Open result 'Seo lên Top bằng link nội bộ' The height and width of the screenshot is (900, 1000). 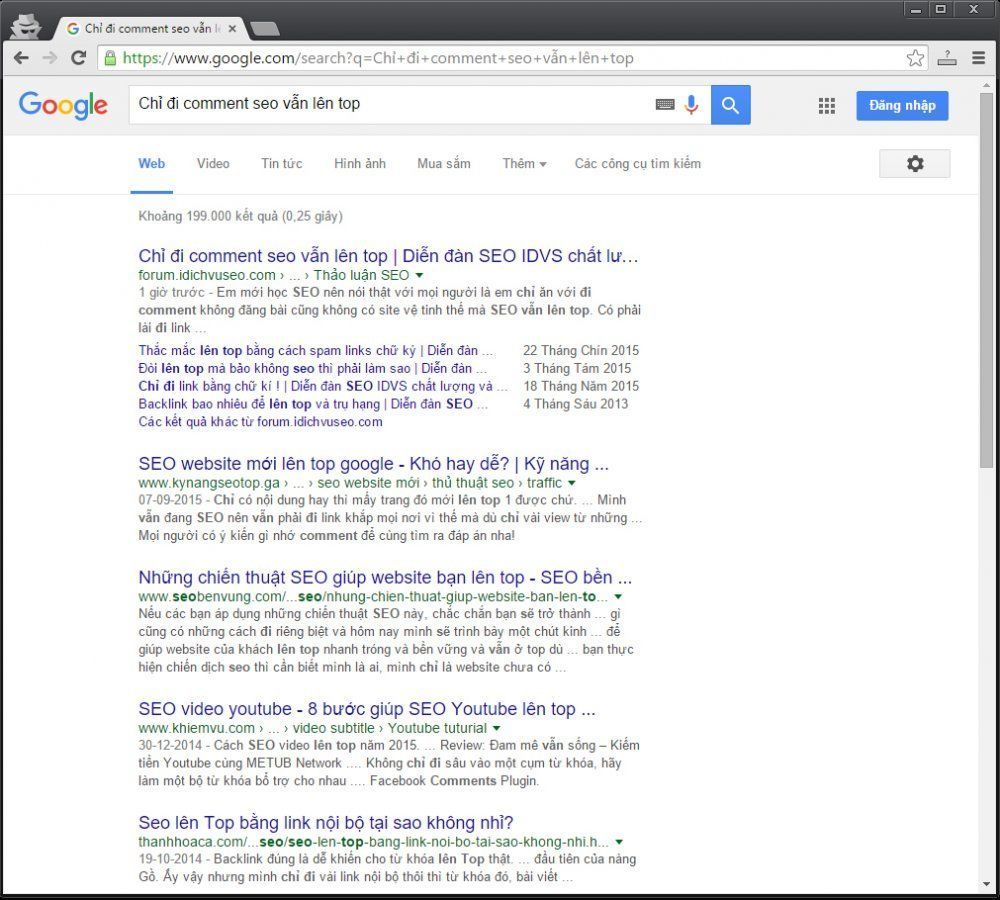click(326, 822)
